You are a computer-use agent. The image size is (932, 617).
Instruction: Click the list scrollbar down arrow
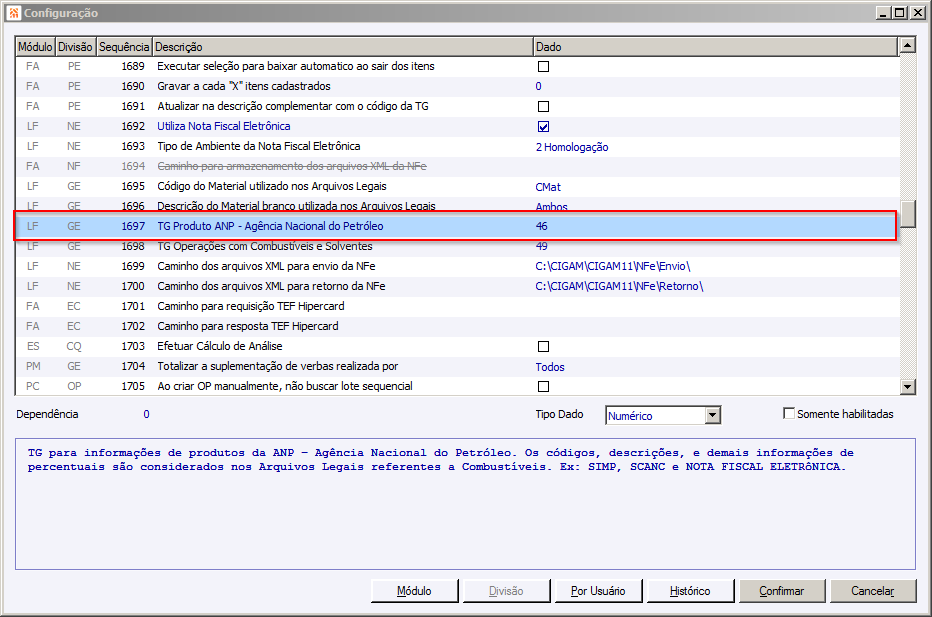click(x=908, y=387)
